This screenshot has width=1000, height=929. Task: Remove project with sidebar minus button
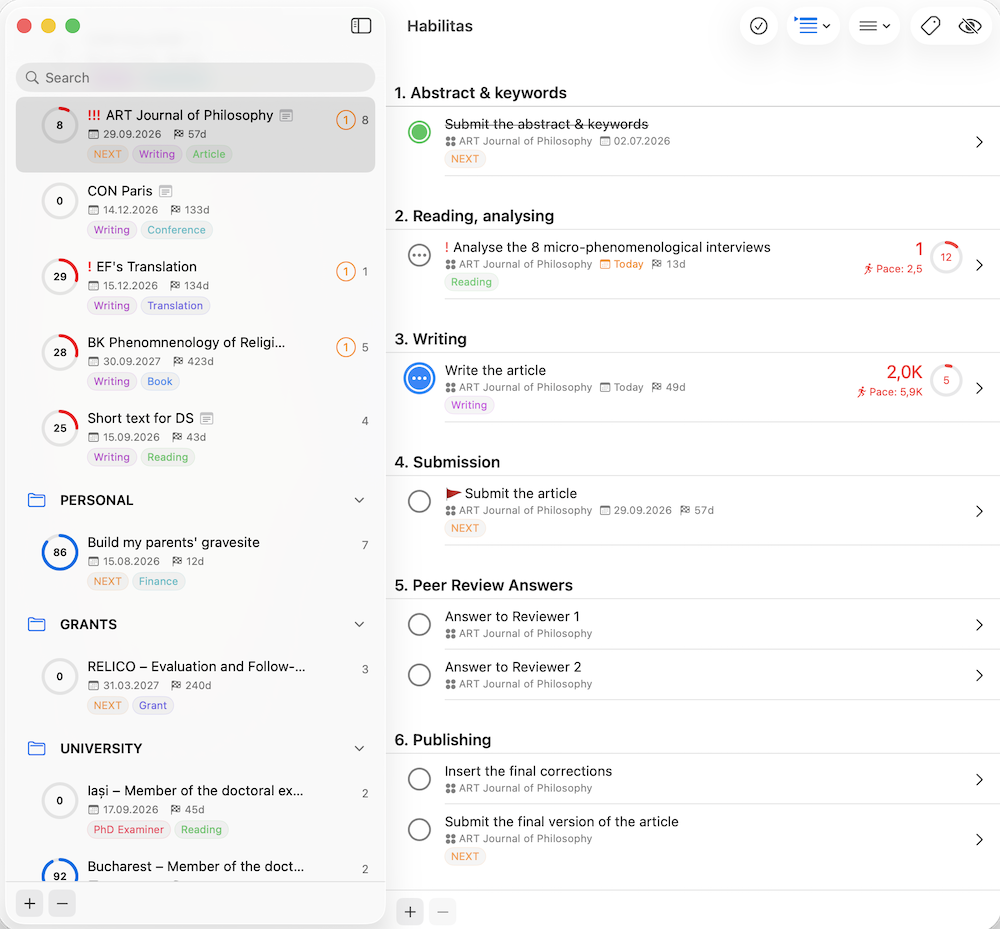tap(62, 903)
